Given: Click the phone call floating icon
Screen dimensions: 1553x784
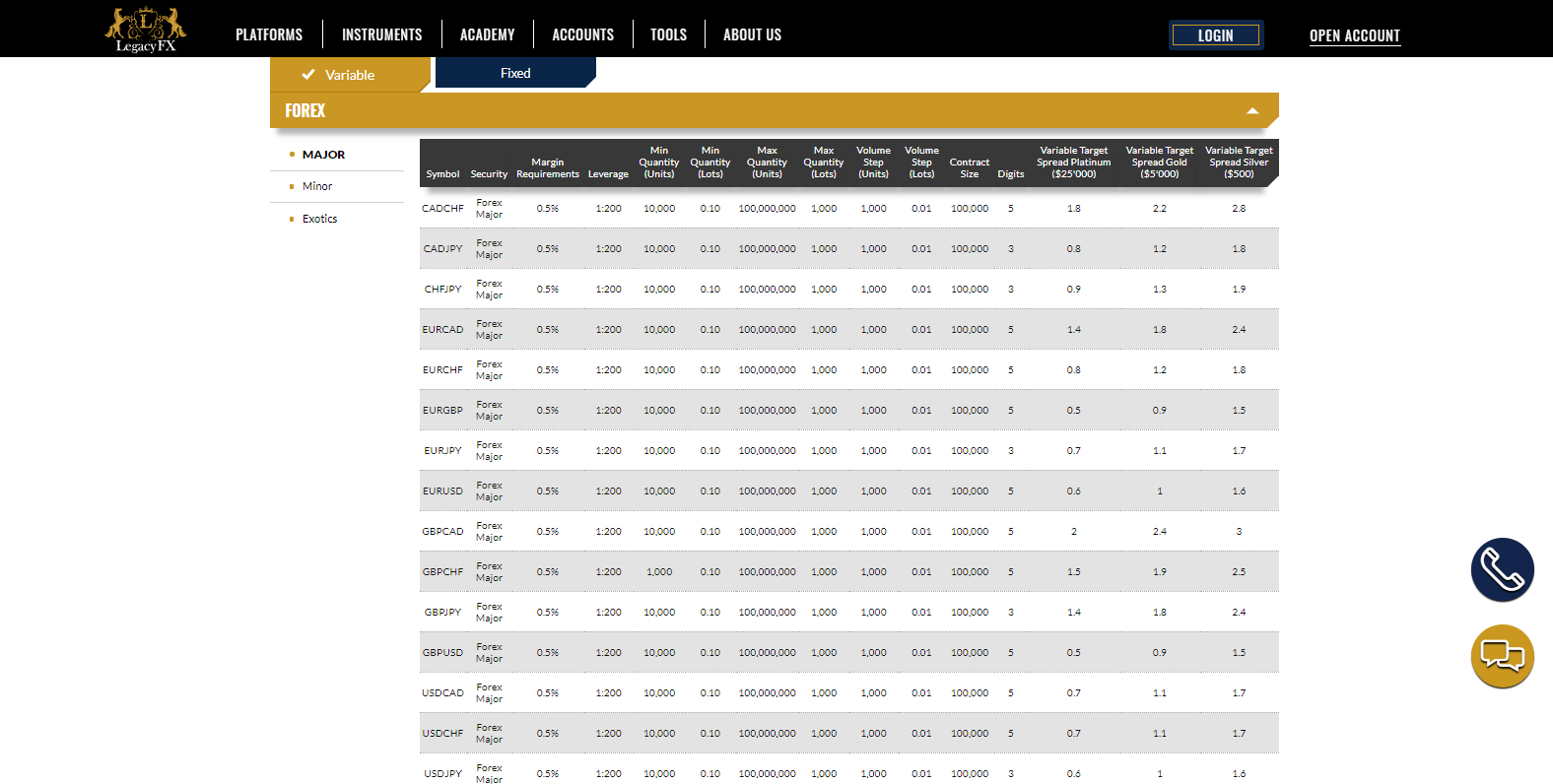Looking at the screenshot, I should coord(1502,570).
